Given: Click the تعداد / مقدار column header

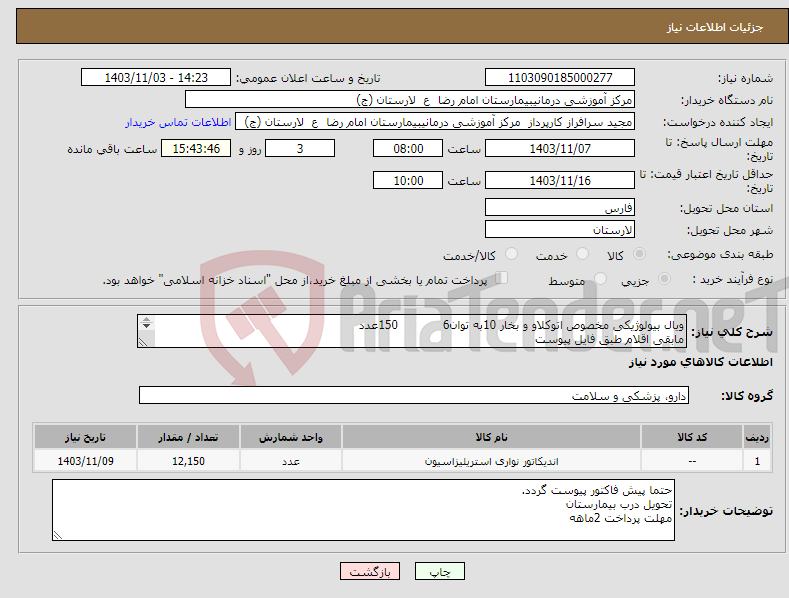Looking at the screenshot, I should [x=188, y=437].
